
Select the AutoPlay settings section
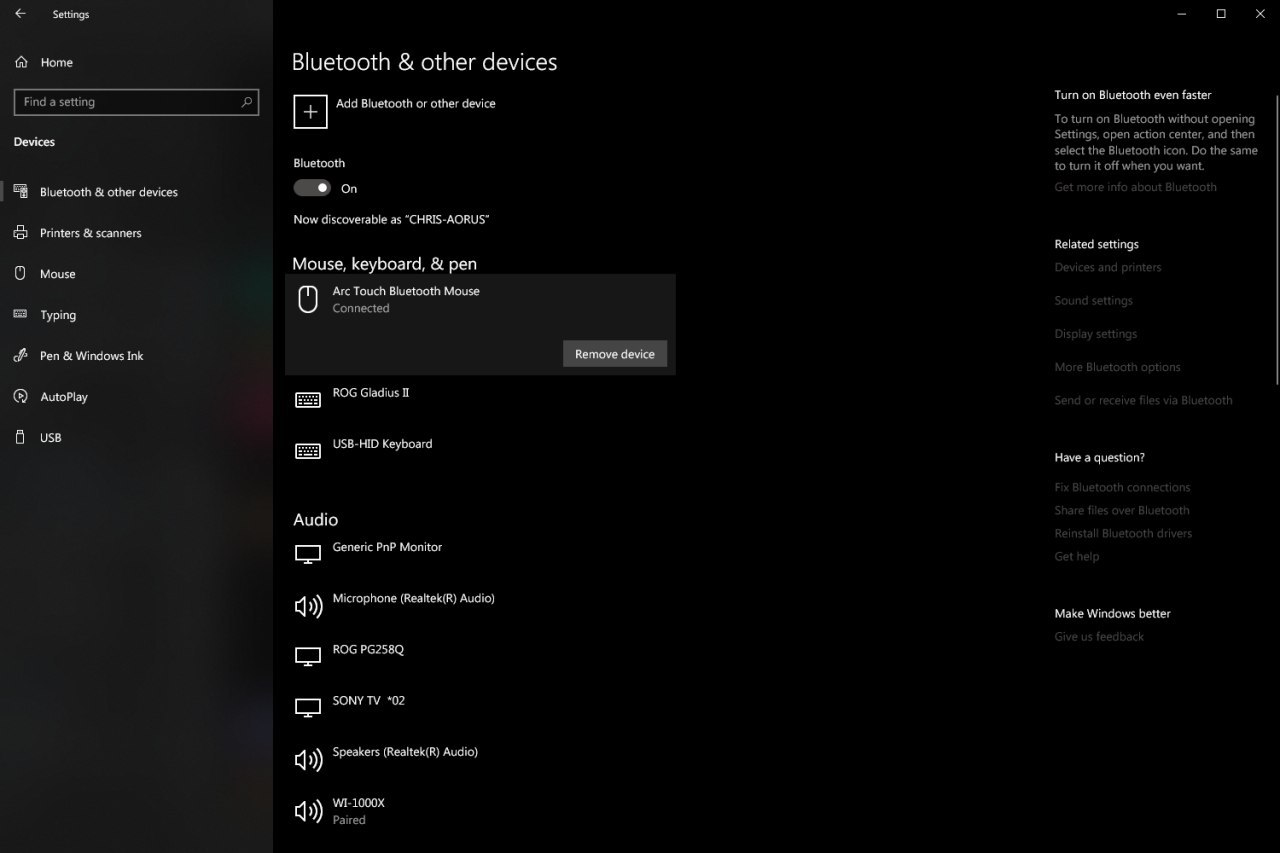[x=64, y=397]
